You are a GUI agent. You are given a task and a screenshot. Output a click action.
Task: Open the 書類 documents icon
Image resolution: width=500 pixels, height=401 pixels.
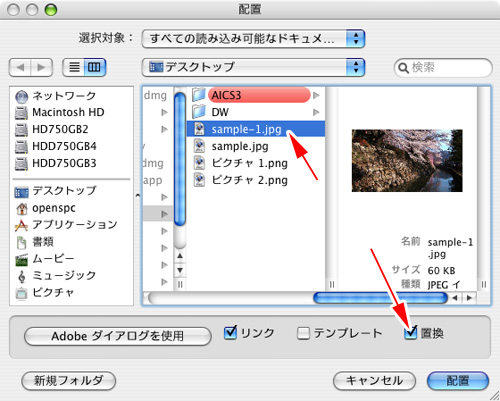pyautogui.click(x=21, y=243)
